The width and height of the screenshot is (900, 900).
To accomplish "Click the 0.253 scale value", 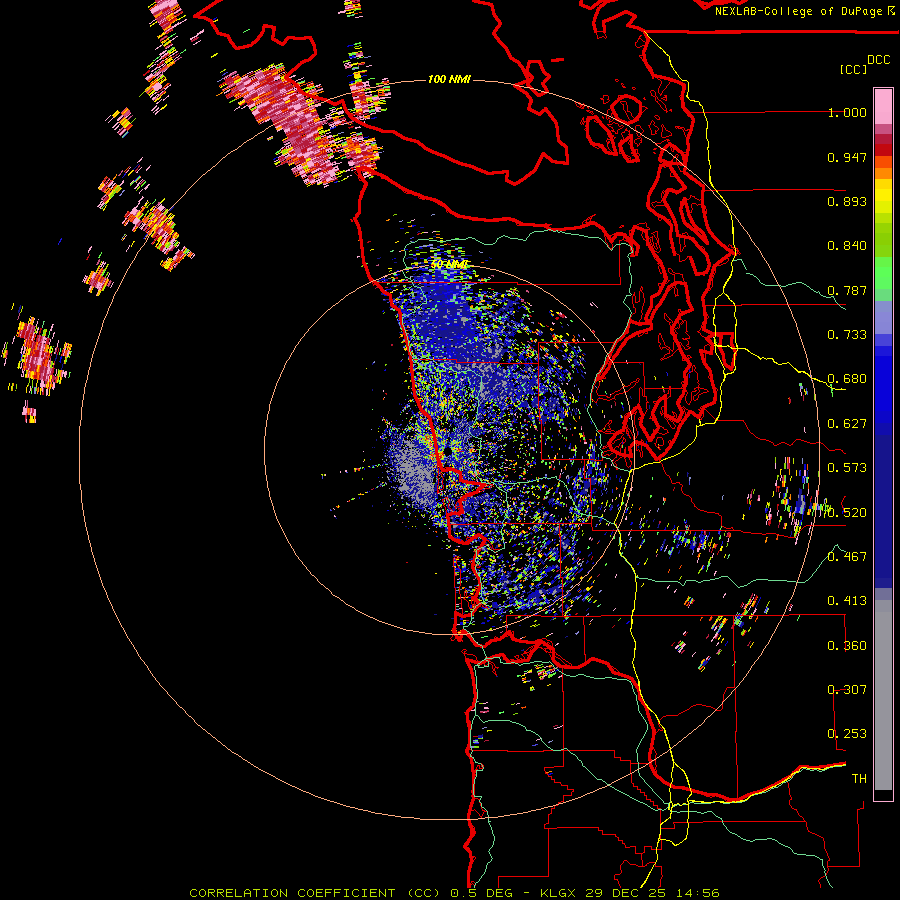I will [x=847, y=734].
